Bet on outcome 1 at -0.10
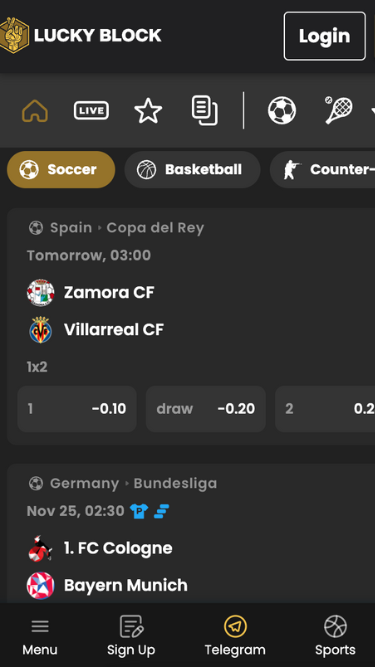Viewport: 375px width, 667px height. pos(77,409)
